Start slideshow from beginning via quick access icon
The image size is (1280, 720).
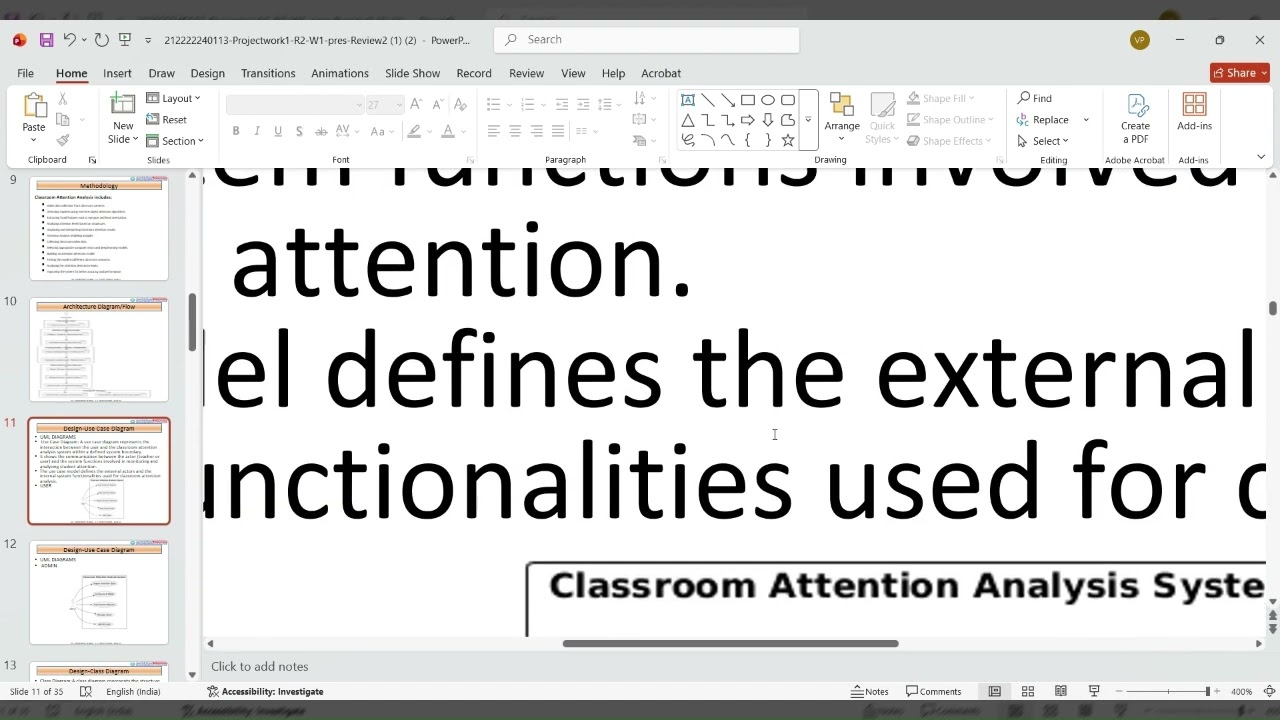tap(125, 40)
